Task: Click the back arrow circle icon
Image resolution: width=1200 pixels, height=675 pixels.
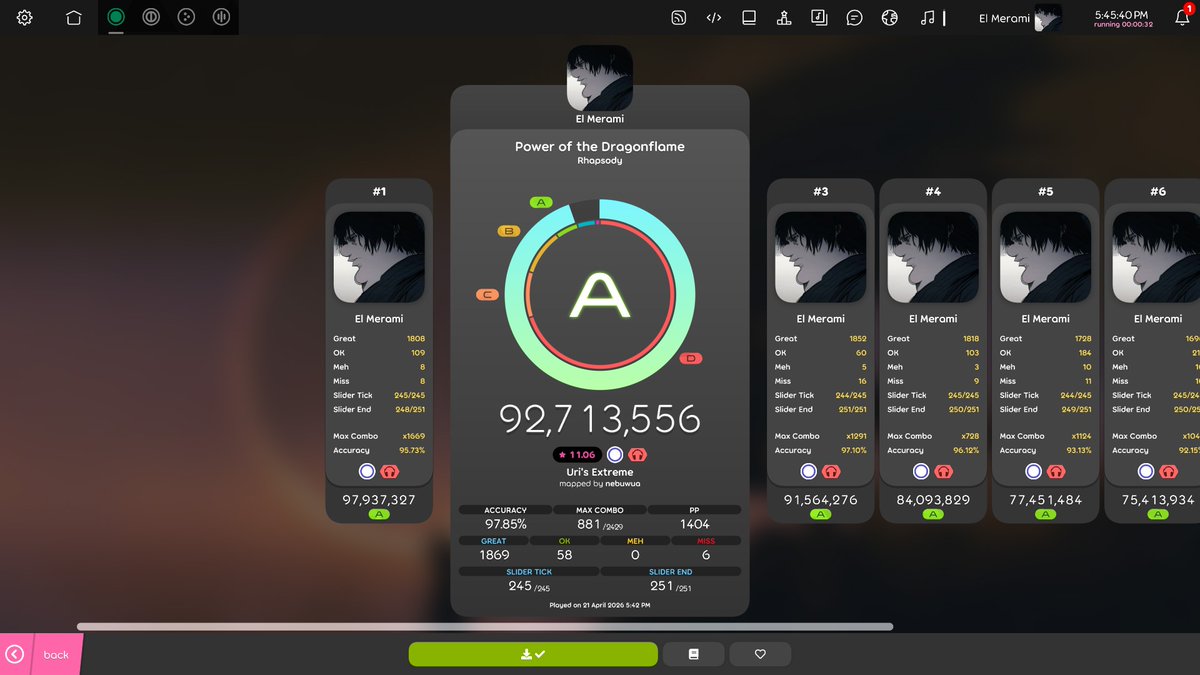Action: click(x=14, y=654)
